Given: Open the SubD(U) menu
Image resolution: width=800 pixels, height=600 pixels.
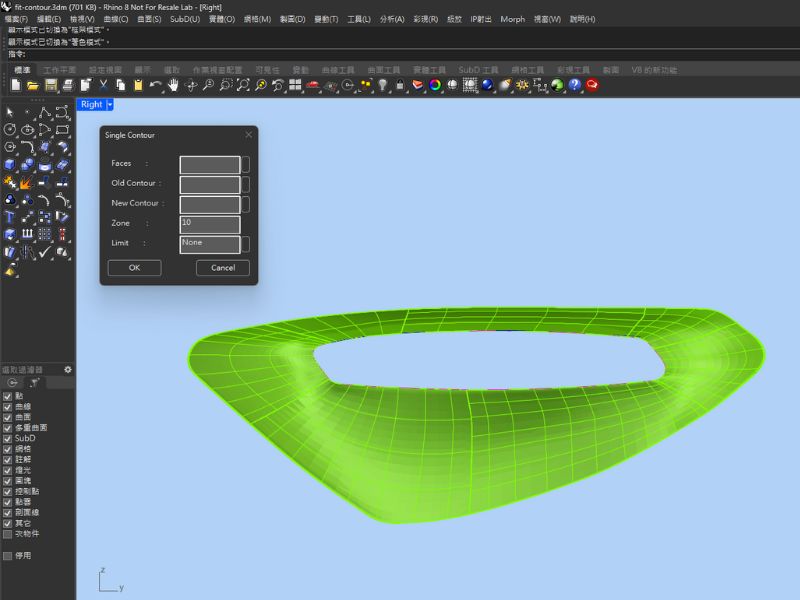Looking at the screenshot, I should tap(184, 19).
